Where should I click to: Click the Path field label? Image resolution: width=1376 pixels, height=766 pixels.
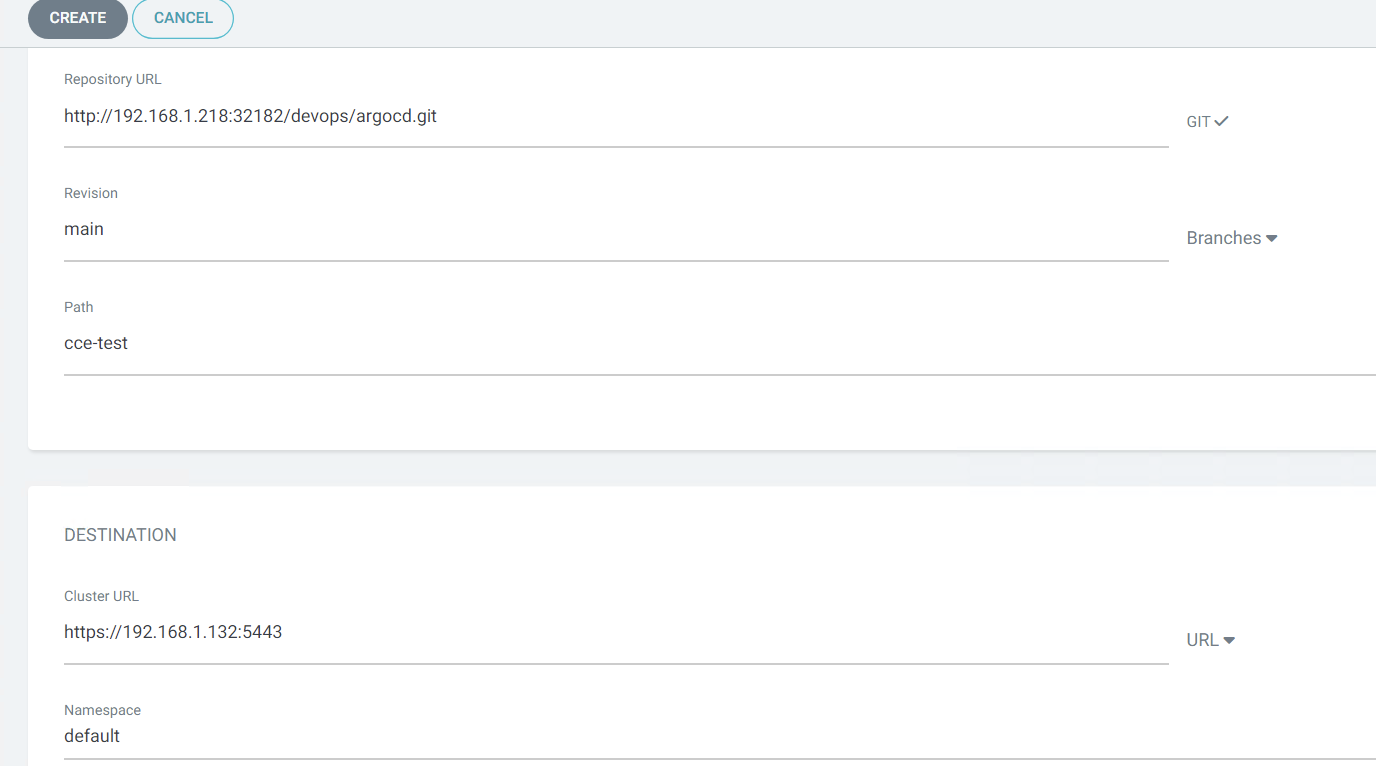click(79, 308)
